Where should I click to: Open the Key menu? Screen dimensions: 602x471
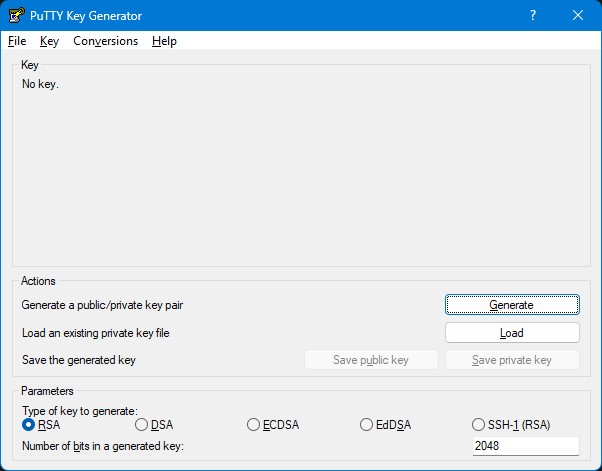pos(49,41)
